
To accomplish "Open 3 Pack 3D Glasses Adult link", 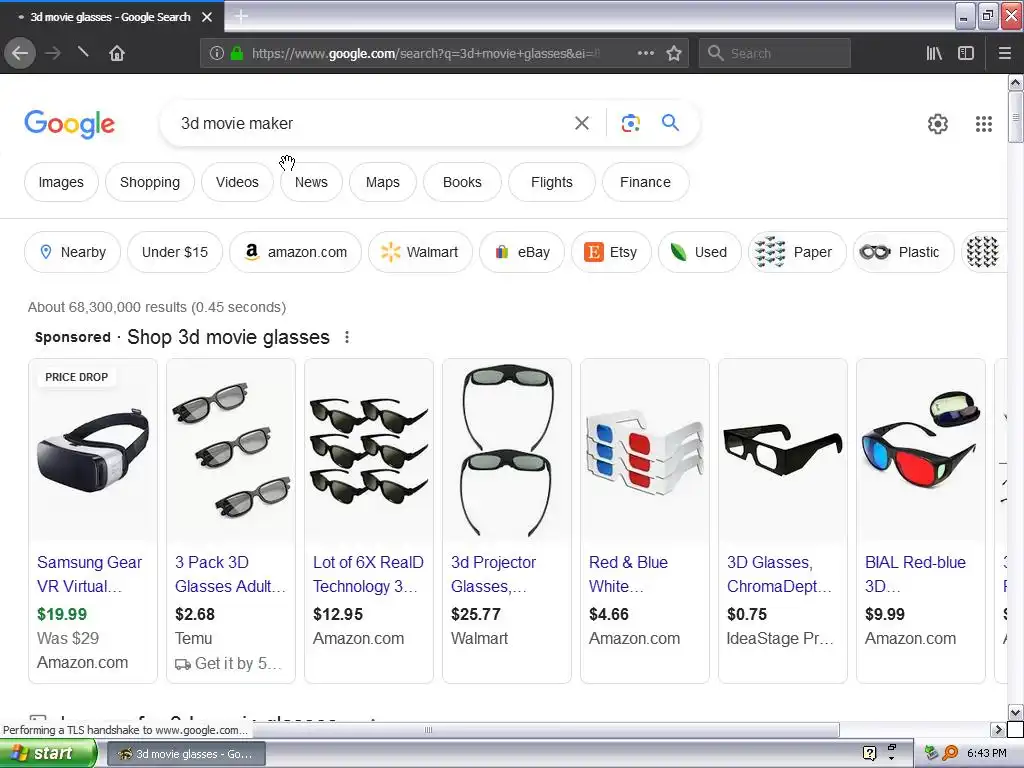I will pos(231,574).
